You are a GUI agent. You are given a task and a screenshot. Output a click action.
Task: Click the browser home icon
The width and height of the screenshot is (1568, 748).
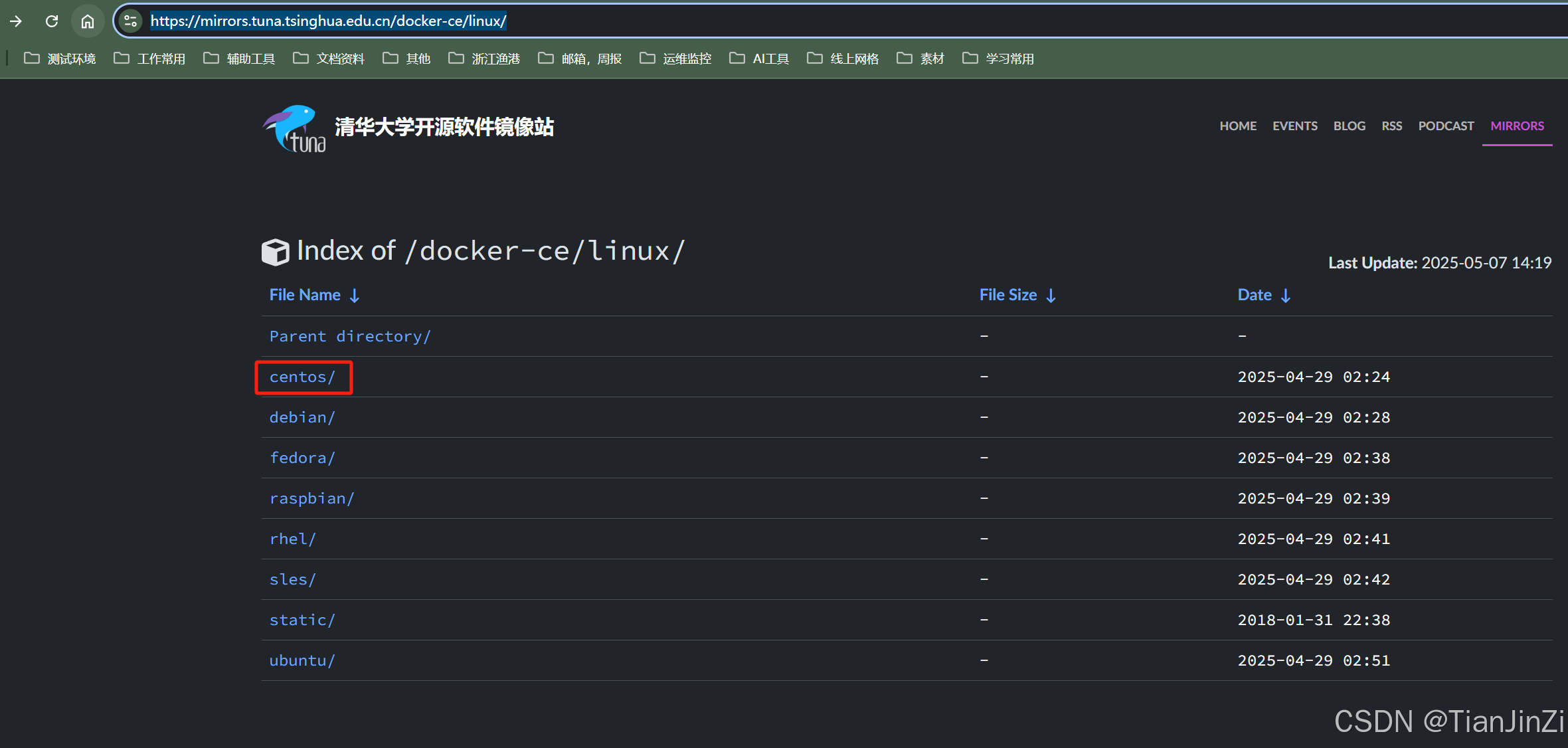coord(88,21)
